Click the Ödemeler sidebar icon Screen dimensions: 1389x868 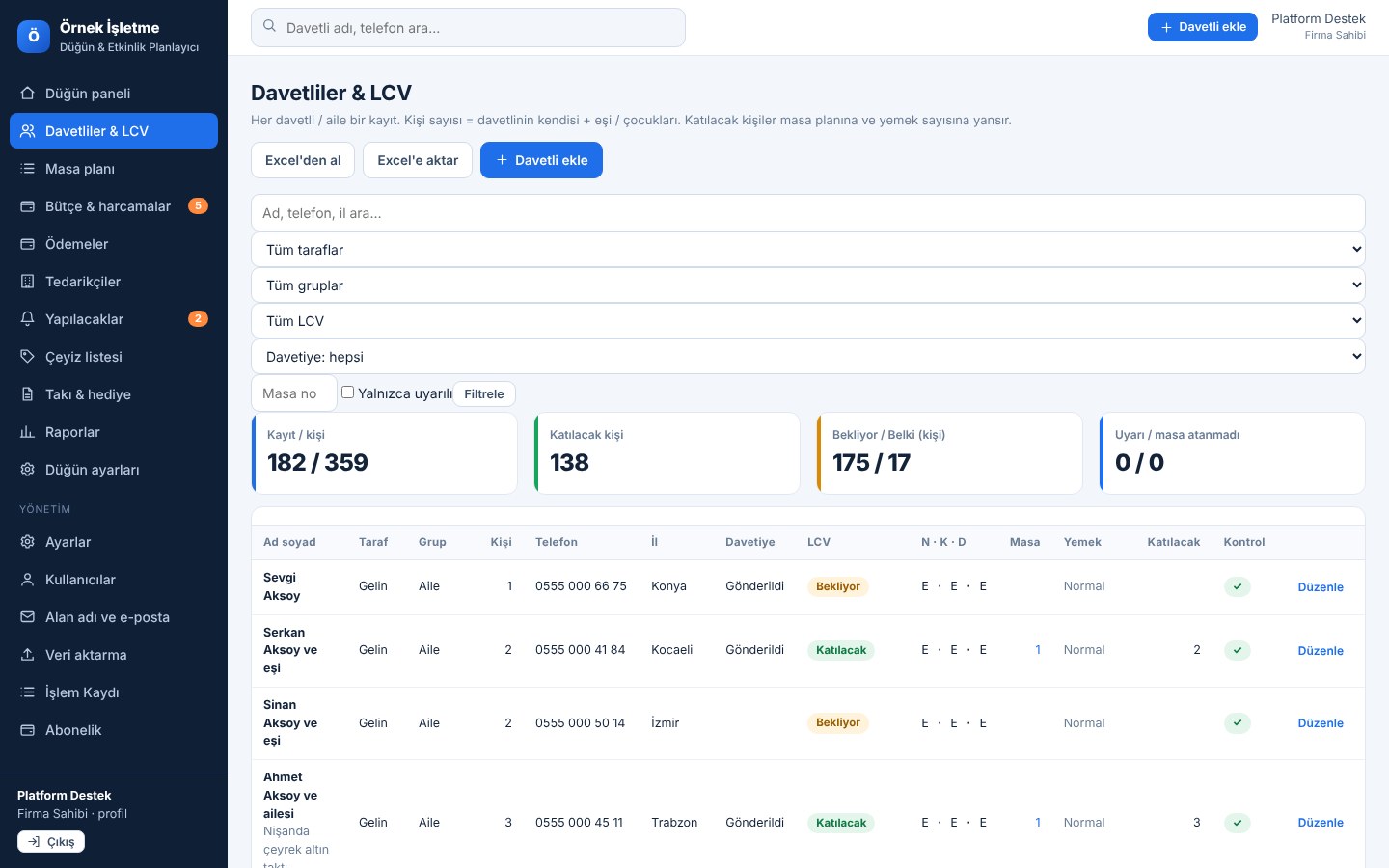coord(28,244)
